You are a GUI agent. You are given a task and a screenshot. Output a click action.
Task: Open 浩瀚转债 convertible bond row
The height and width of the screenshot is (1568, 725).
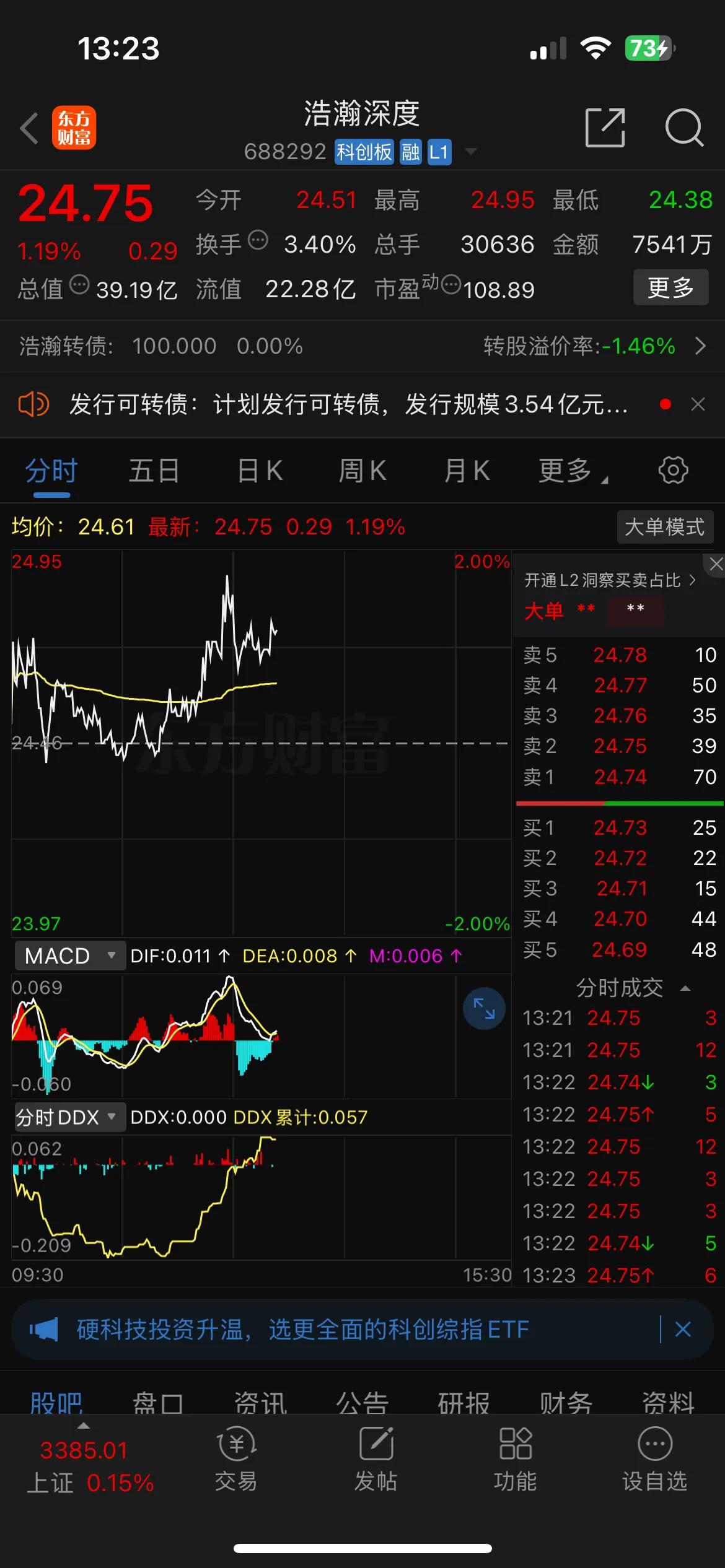[x=362, y=346]
